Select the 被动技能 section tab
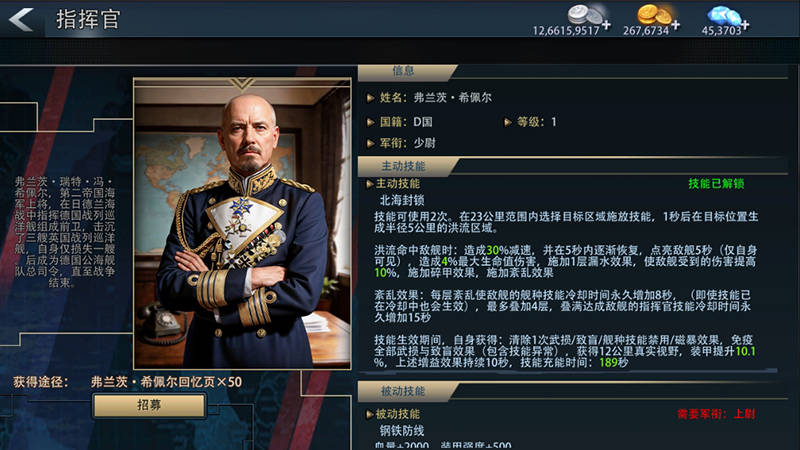Viewport: 800px width, 450px height. point(403,391)
